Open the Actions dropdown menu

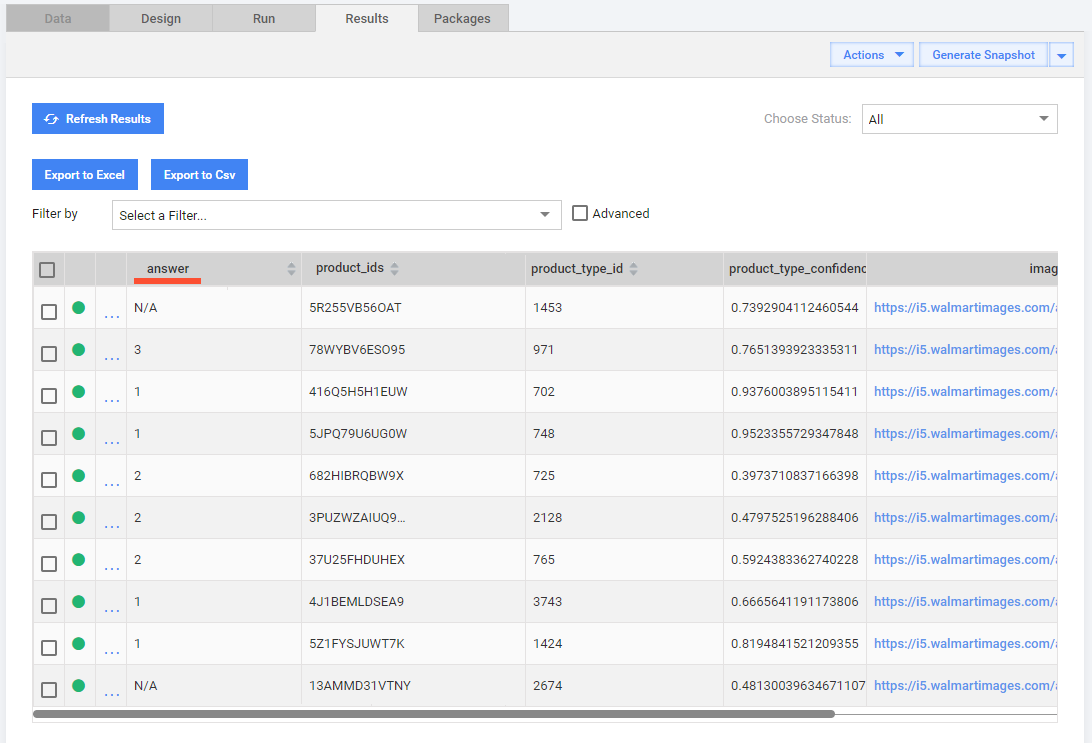point(871,55)
